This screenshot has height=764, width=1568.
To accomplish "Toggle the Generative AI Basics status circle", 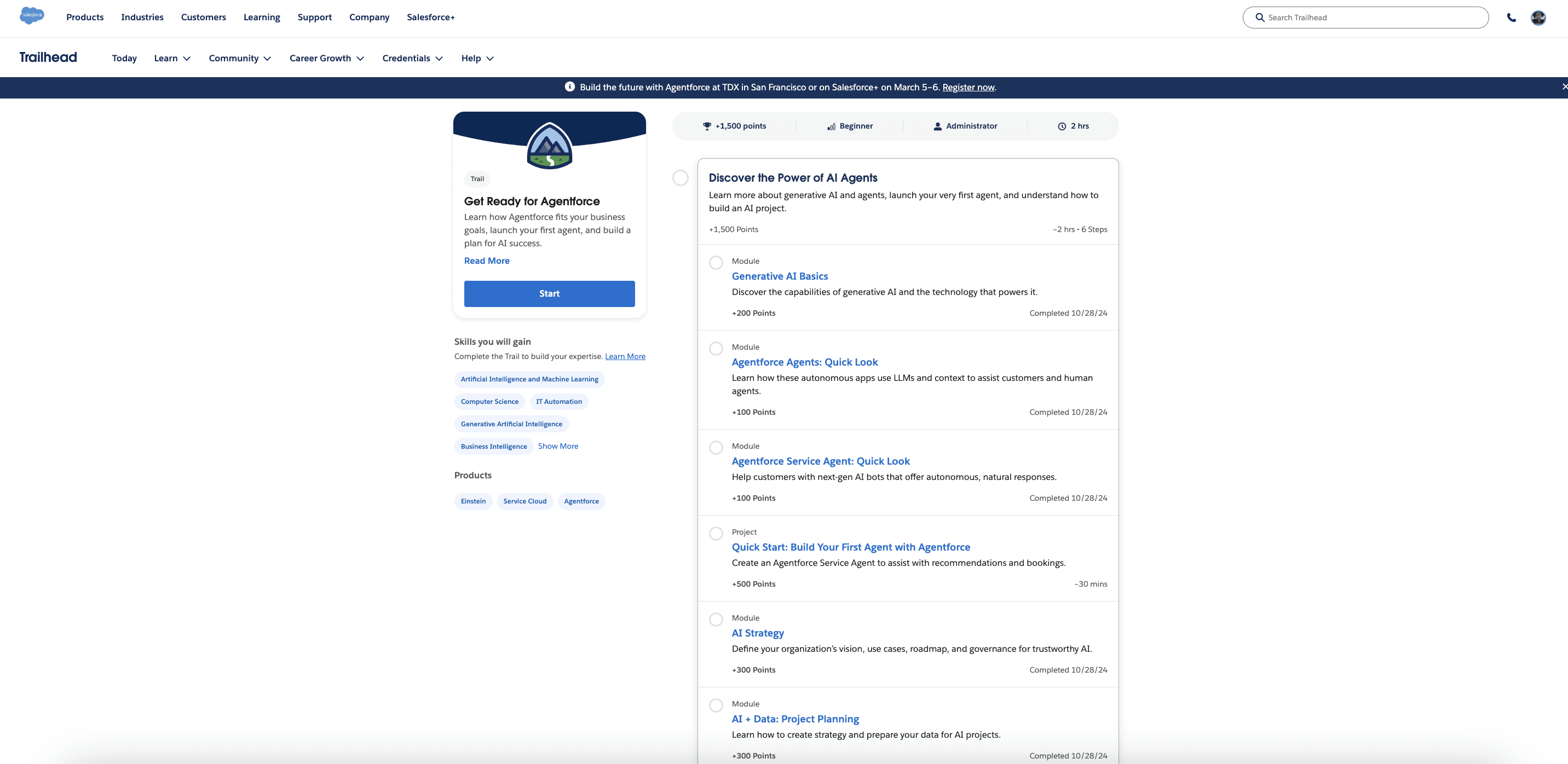I will 716,263.
